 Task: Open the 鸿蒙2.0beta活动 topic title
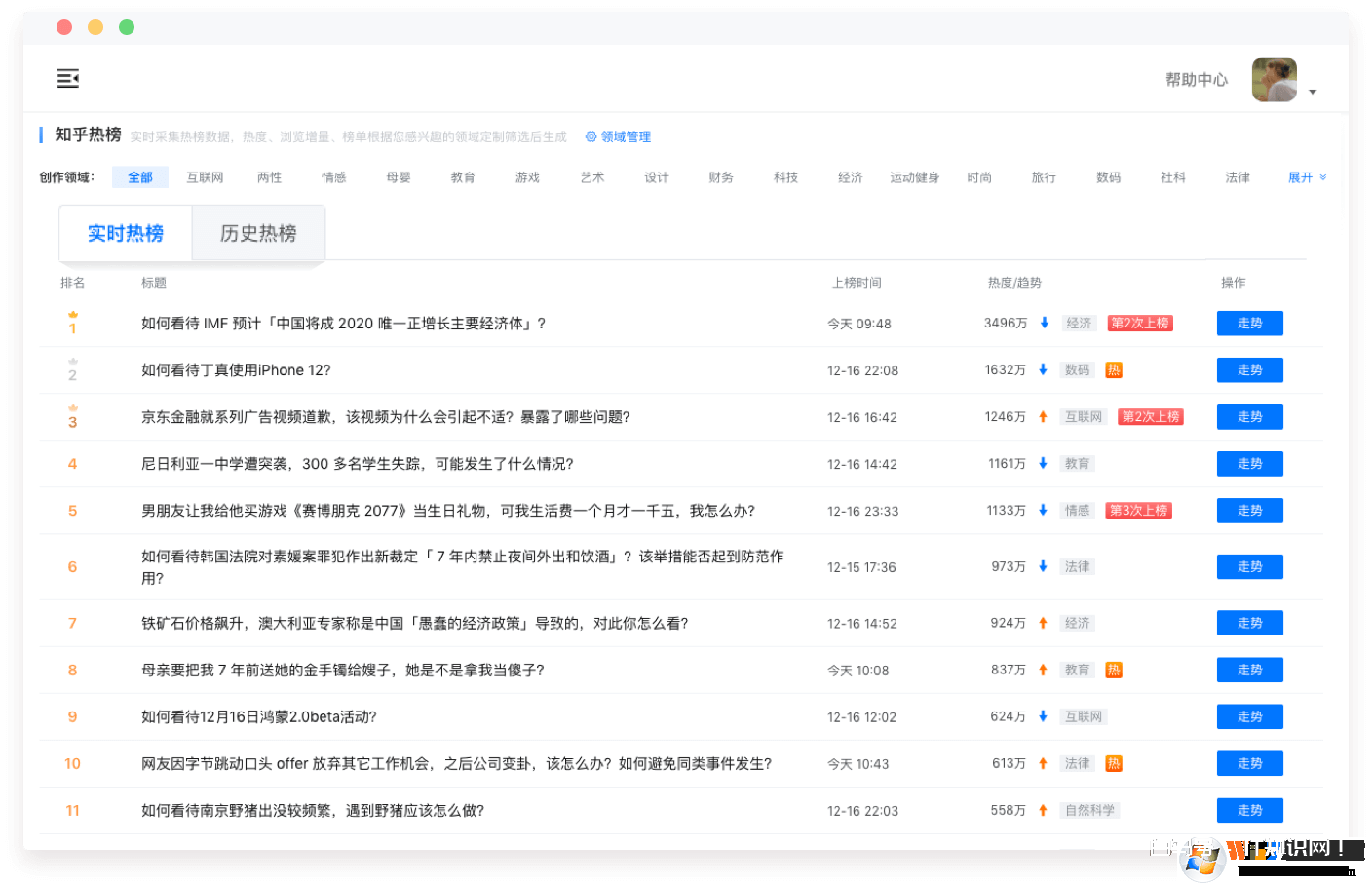click(259, 717)
